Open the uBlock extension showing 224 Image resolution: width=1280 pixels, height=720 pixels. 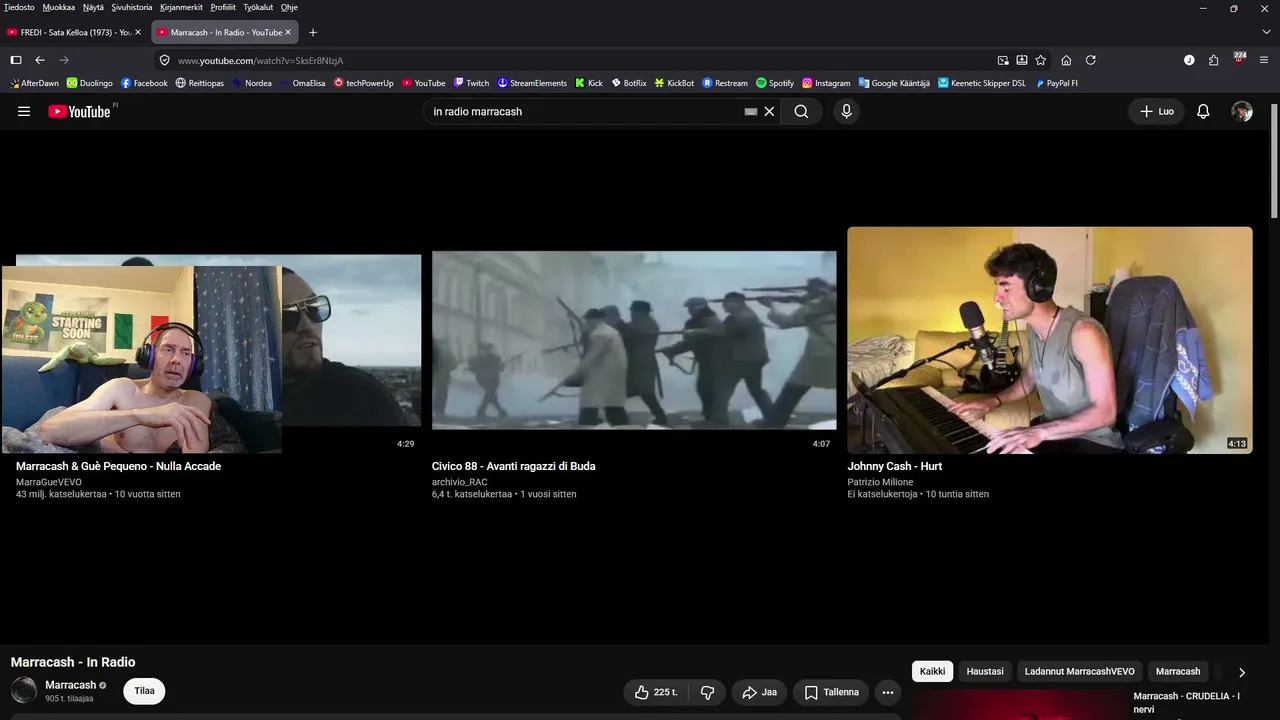point(1239,59)
